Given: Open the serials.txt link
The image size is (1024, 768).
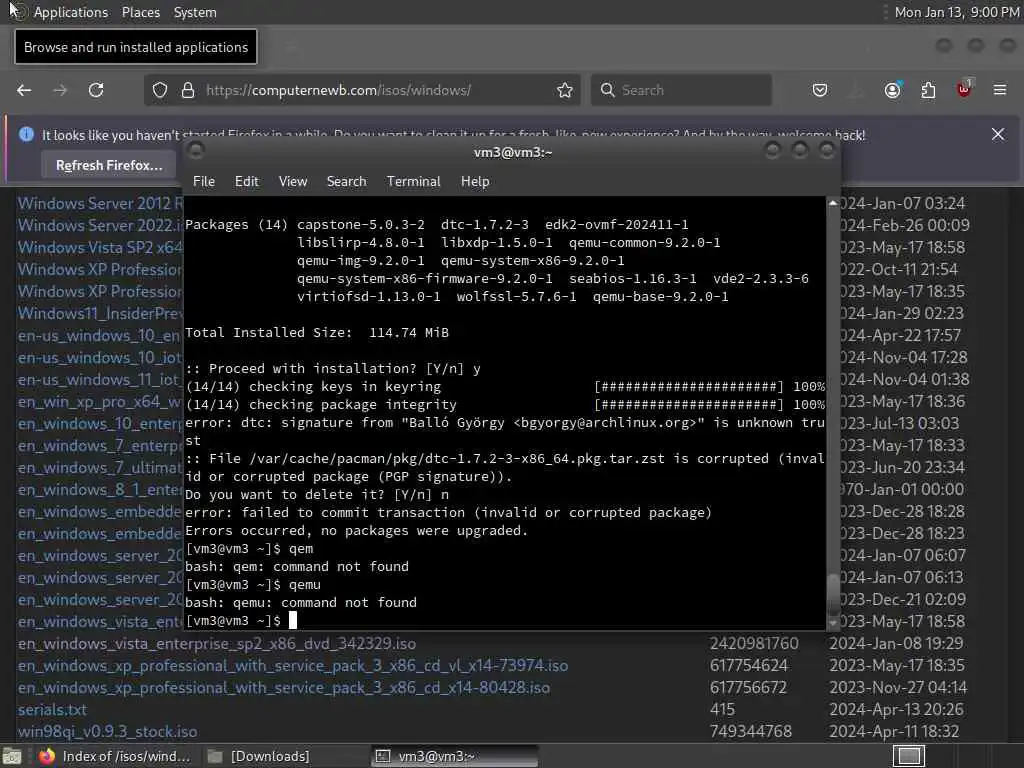Looking at the screenshot, I should tap(52, 710).
